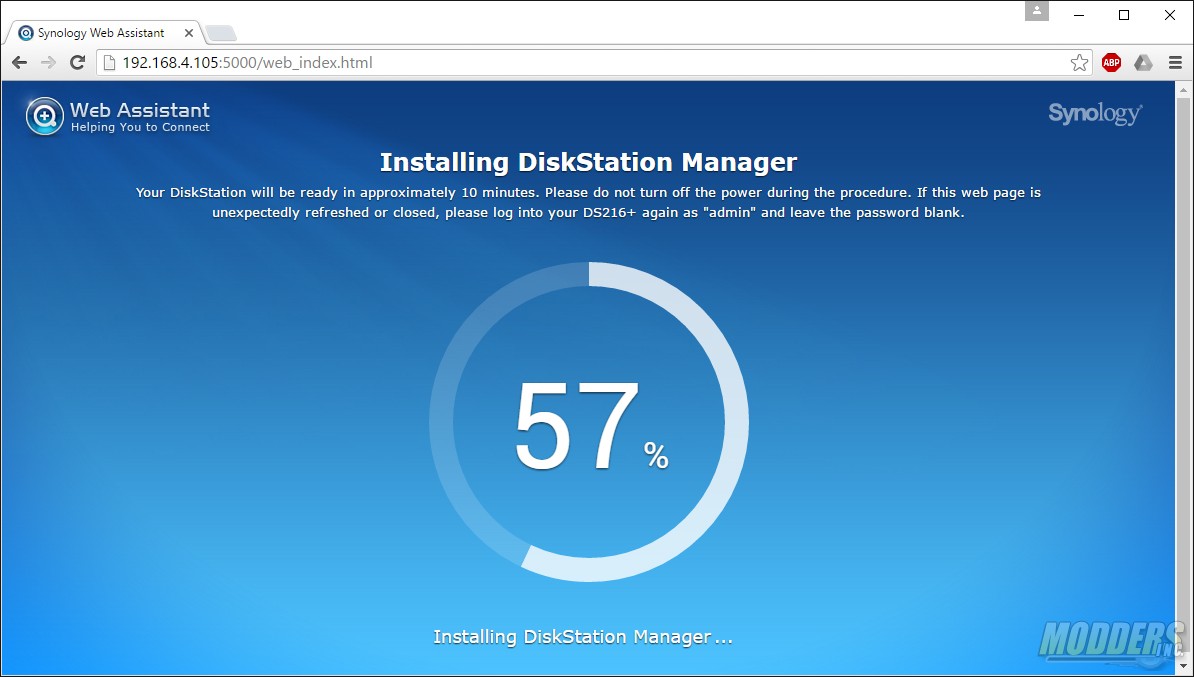Maximize the Chrome window
This screenshot has height=677, width=1194.
pos(1124,14)
